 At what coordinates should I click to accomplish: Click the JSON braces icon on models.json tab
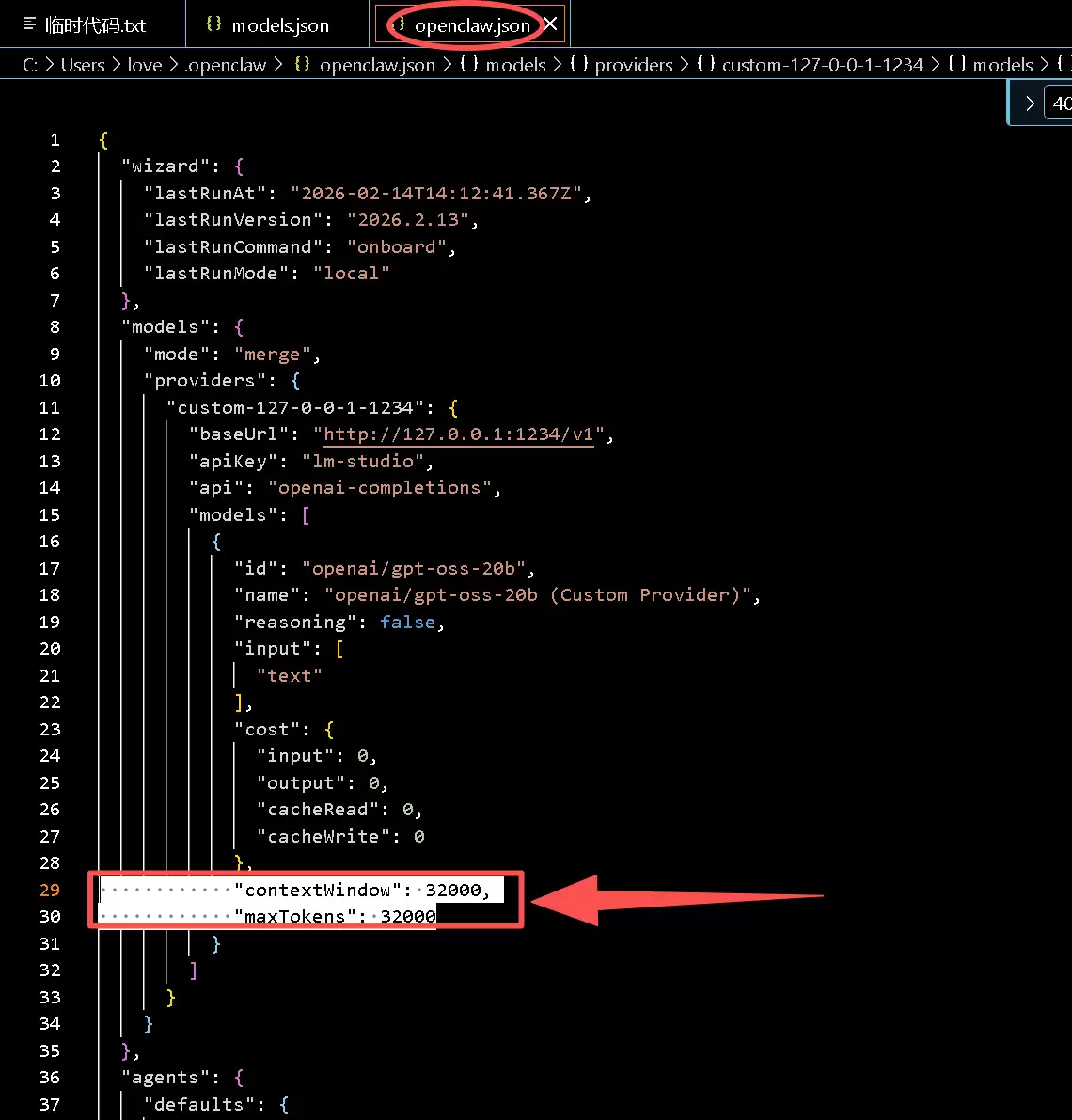pos(214,24)
